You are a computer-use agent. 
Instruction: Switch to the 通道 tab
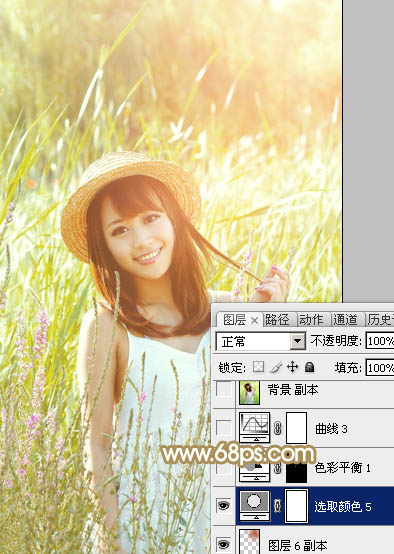click(345, 320)
